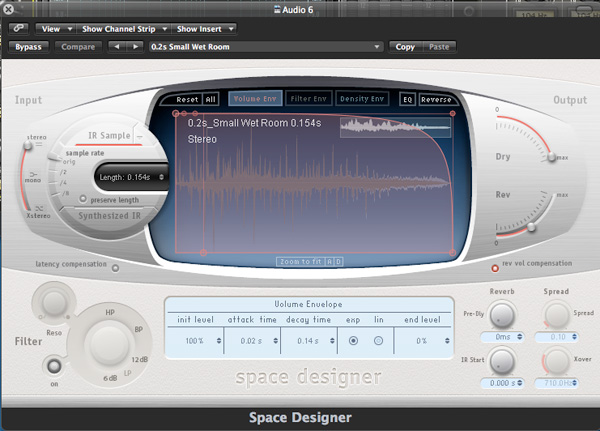Click Zoom to fit button
The image size is (600, 431).
point(300,261)
